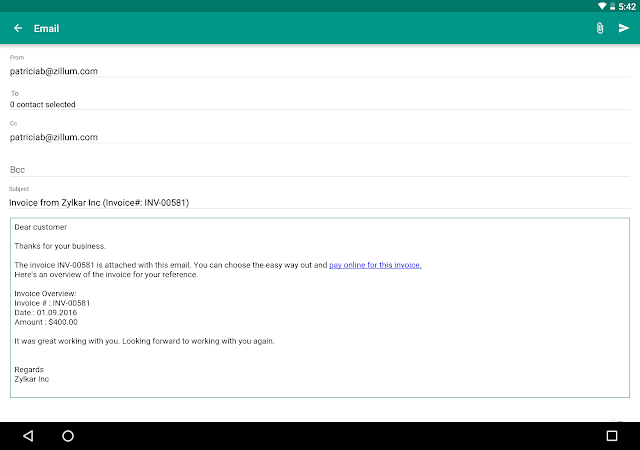Click the Date : 01.09.2016 line

pyautogui.click(x=46, y=312)
